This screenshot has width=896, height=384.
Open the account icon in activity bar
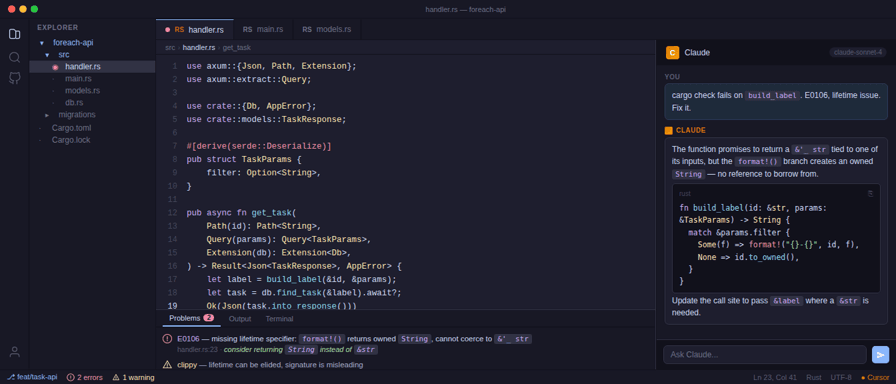coord(15,352)
